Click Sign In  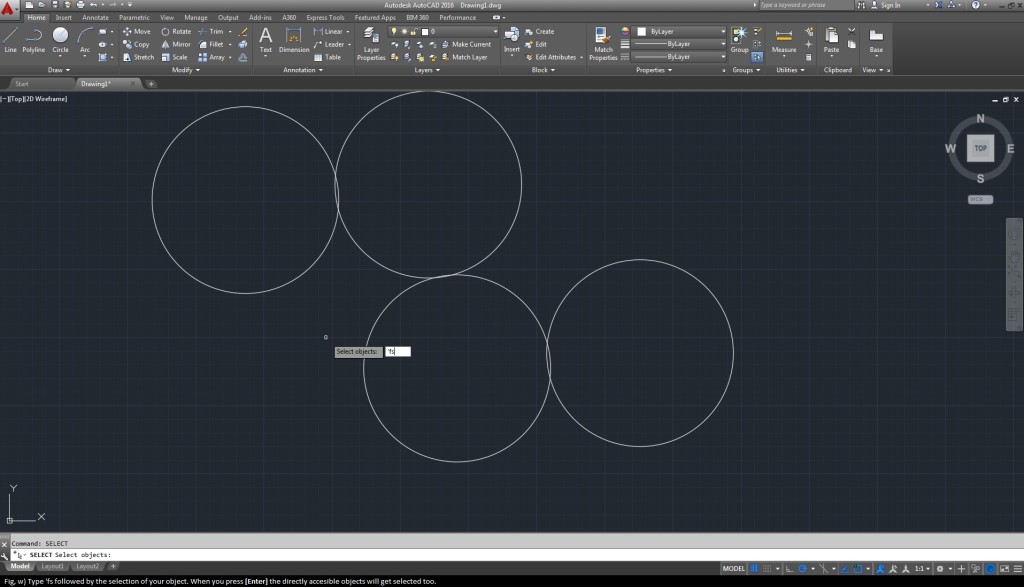(x=889, y=5)
